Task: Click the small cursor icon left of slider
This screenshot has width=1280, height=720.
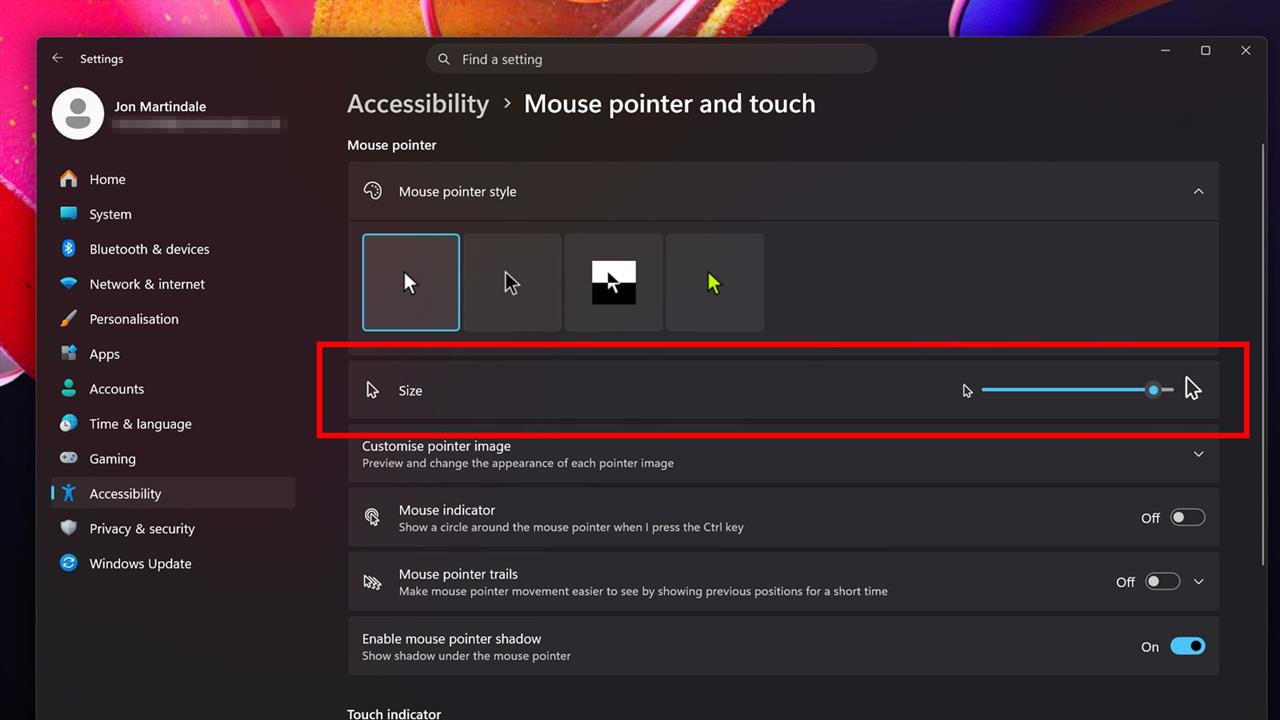Action: 967,391
